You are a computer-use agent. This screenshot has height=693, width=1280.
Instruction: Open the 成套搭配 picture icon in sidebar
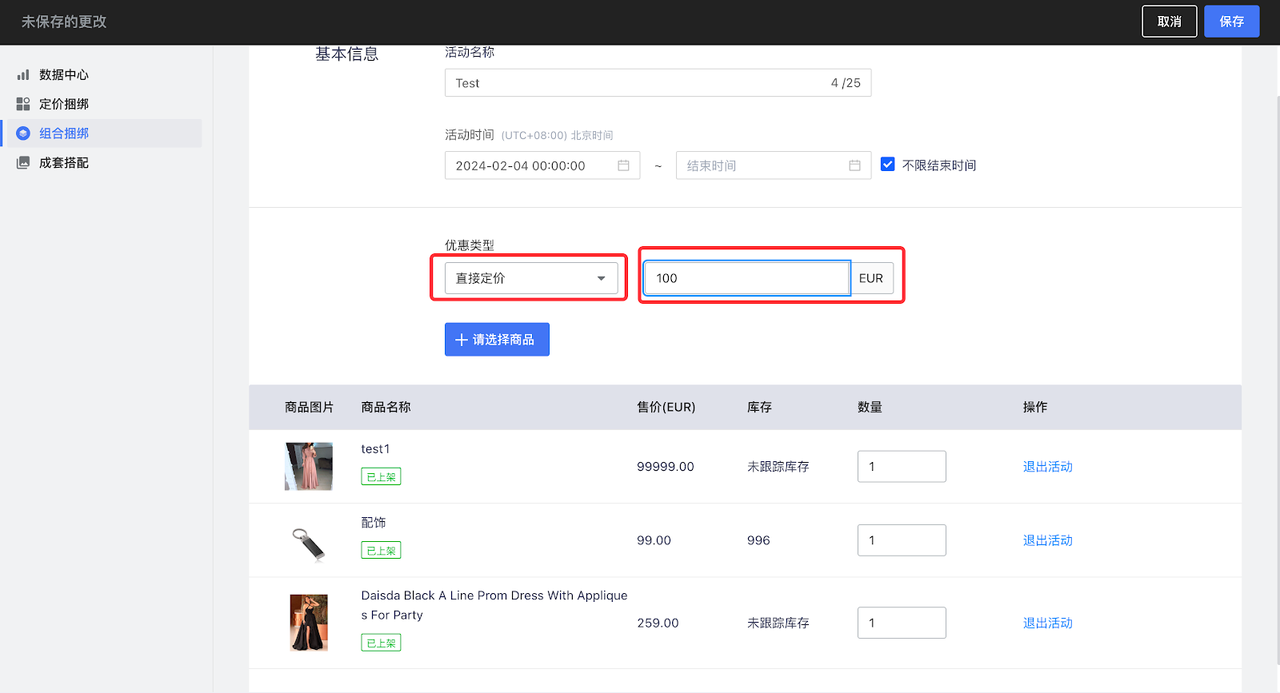click(x=23, y=161)
